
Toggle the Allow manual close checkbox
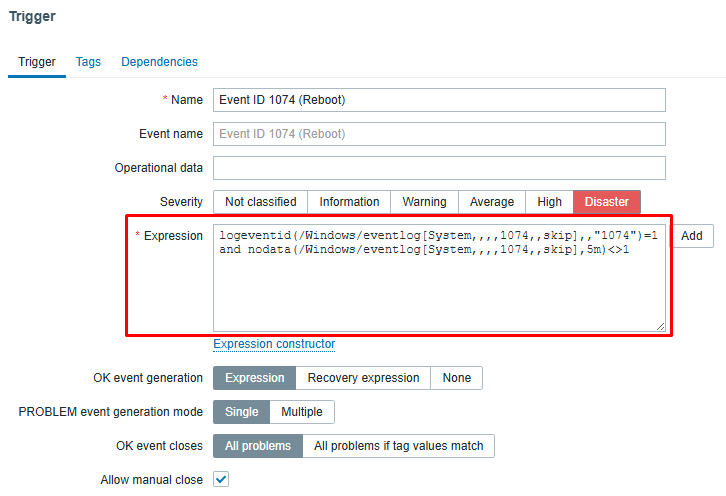point(221,479)
